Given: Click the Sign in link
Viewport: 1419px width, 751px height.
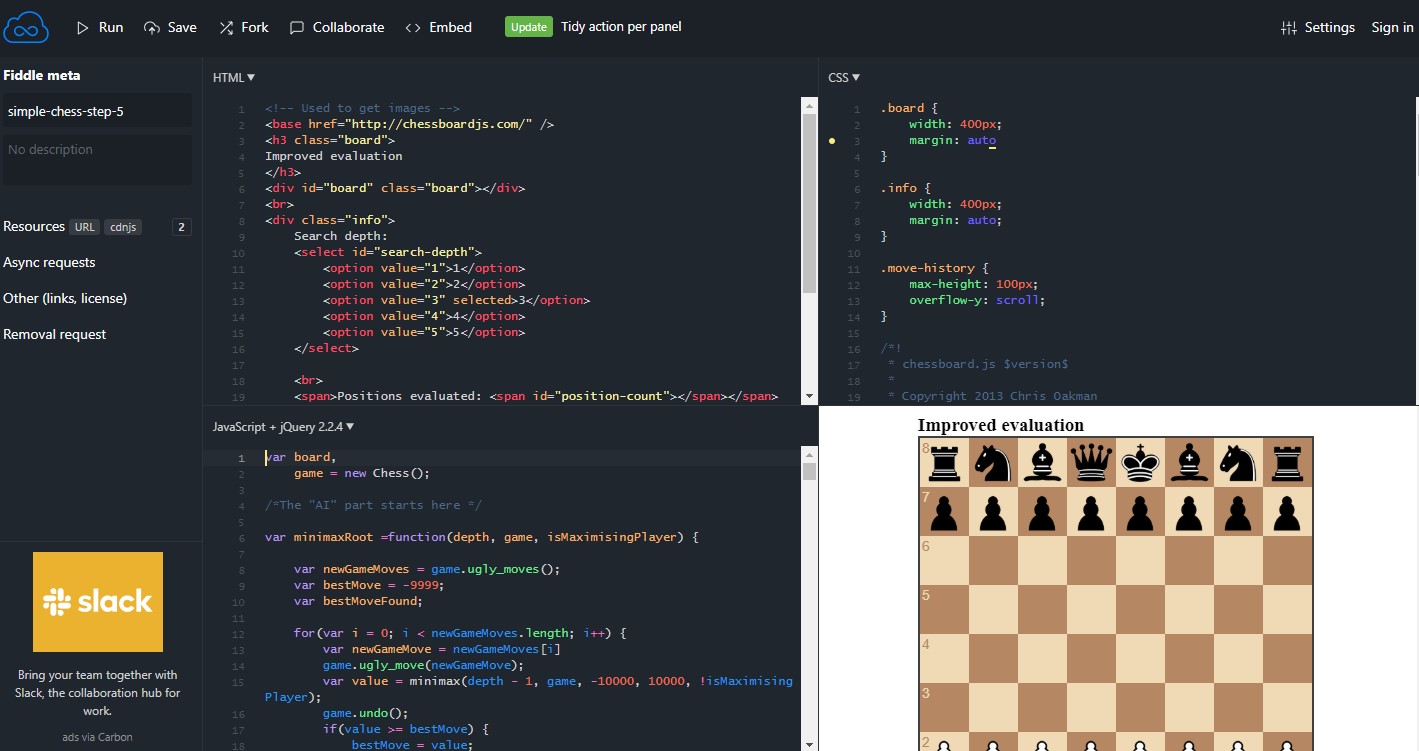Looking at the screenshot, I should tap(1391, 27).
